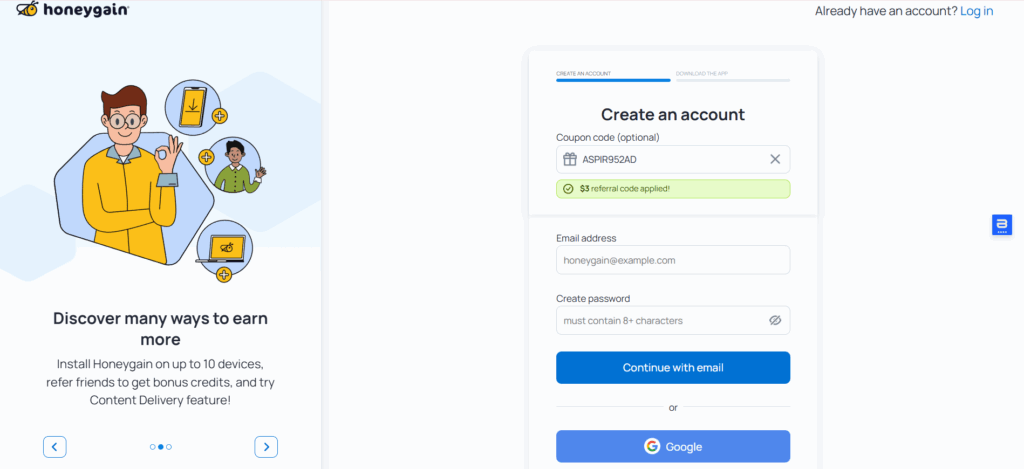Click the green checkmark referral icon
Screen dimensions: 1024x469
(568, 188)
